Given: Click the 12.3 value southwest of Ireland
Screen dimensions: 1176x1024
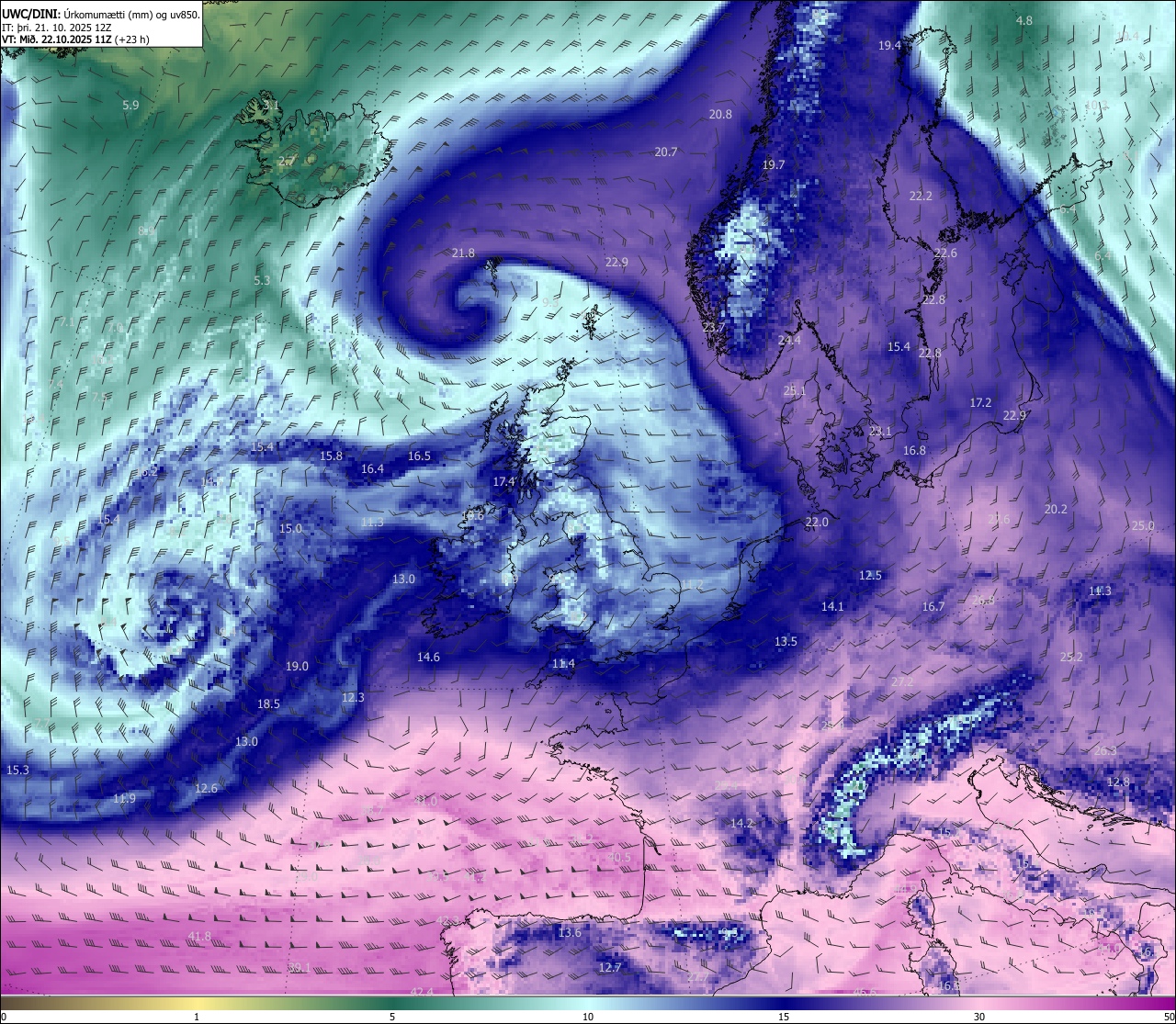Looking at the screenshot, I should click(x=353, y=697).
